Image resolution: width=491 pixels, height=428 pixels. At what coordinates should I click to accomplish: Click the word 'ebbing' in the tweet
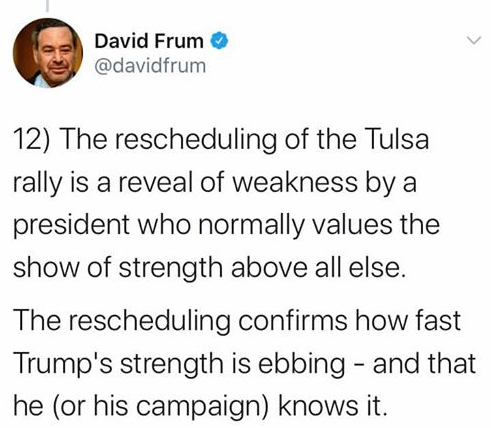point(302,364)
